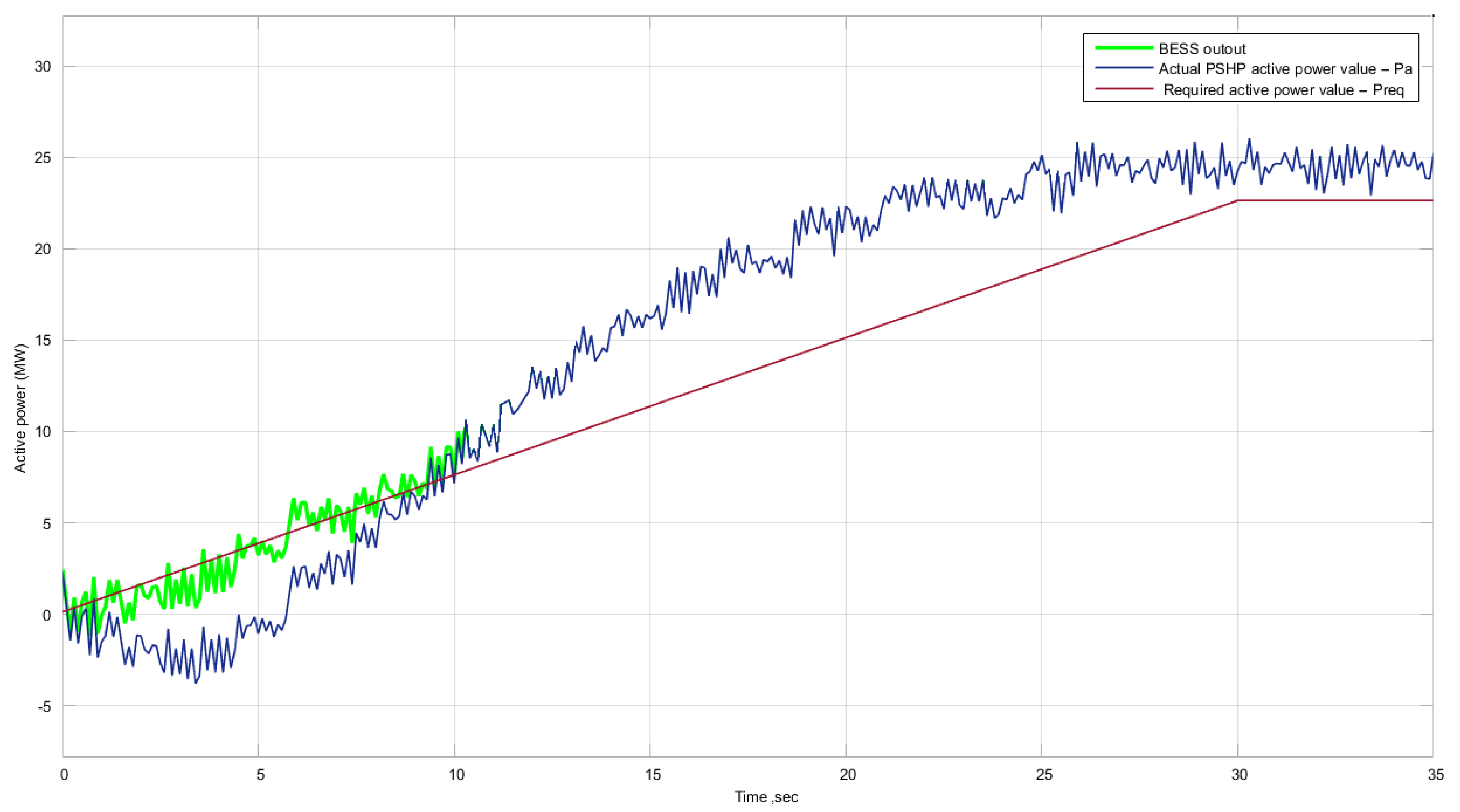Screen dimensions: 1460x812
Task: Click the x-axis tick label 30
Action: tap(1239, 774)
